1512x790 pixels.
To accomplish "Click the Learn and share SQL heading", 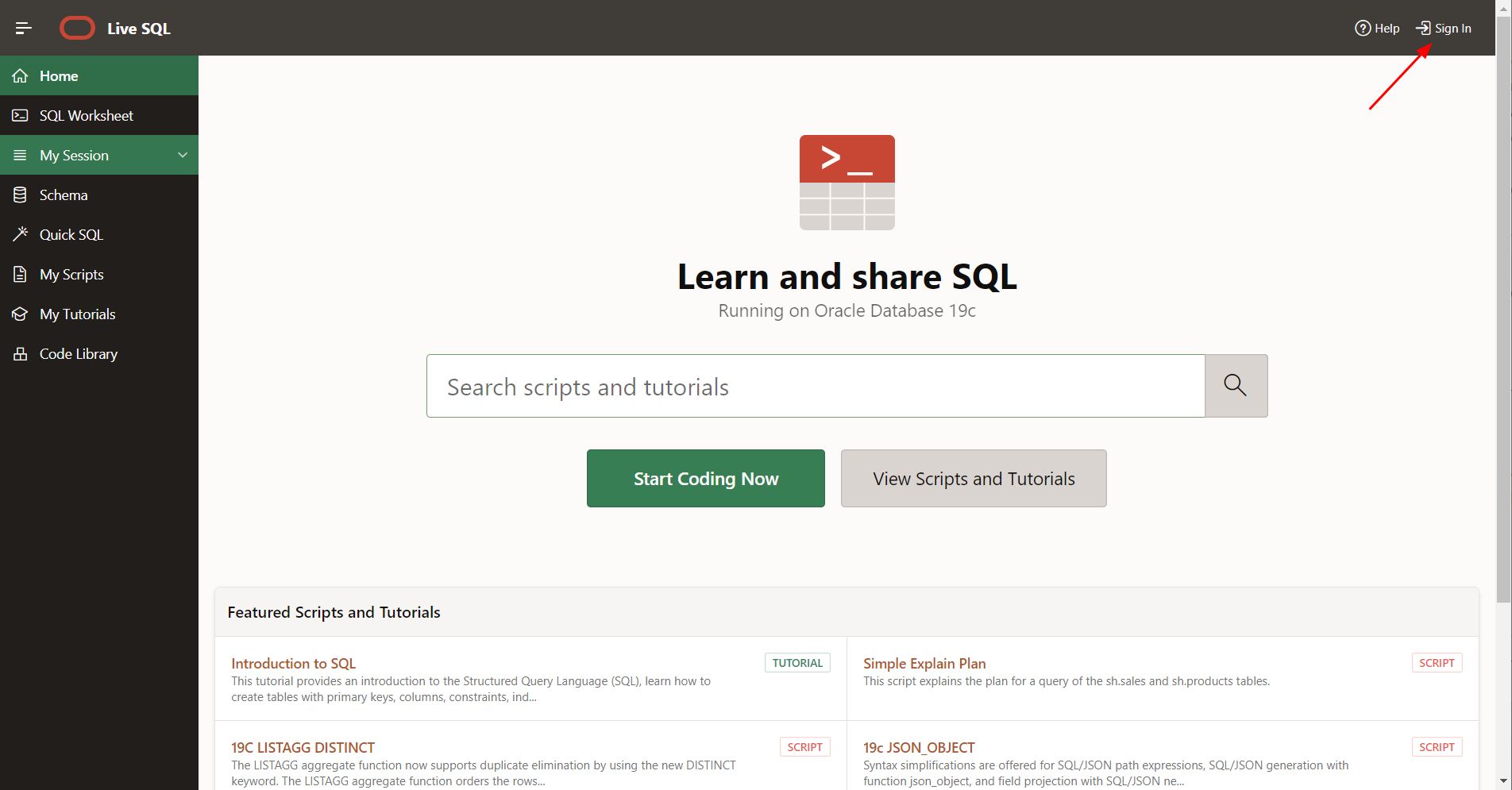I will [x=847, y=276].
